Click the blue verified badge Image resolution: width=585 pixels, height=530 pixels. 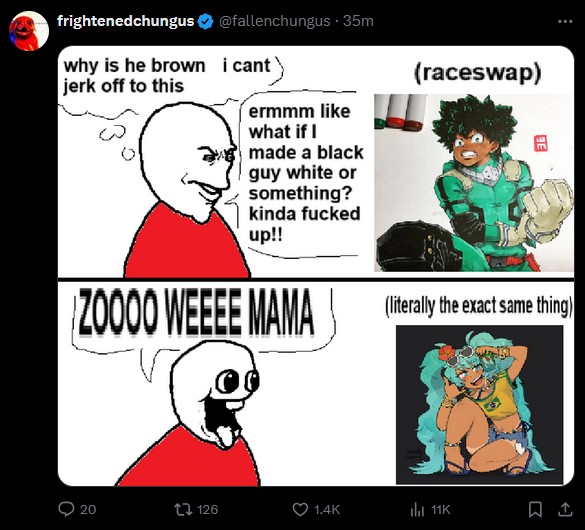coord(205,21)
